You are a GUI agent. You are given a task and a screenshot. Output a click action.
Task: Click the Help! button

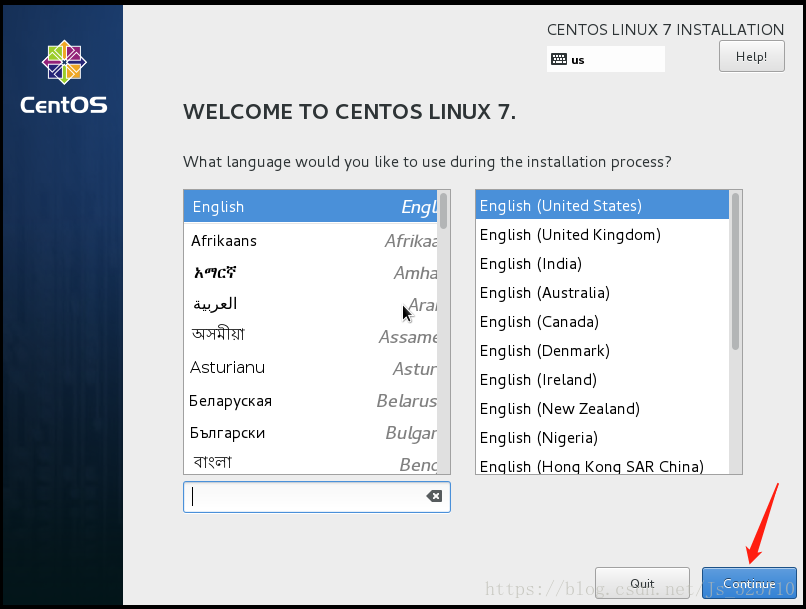[x=752, y=56]
